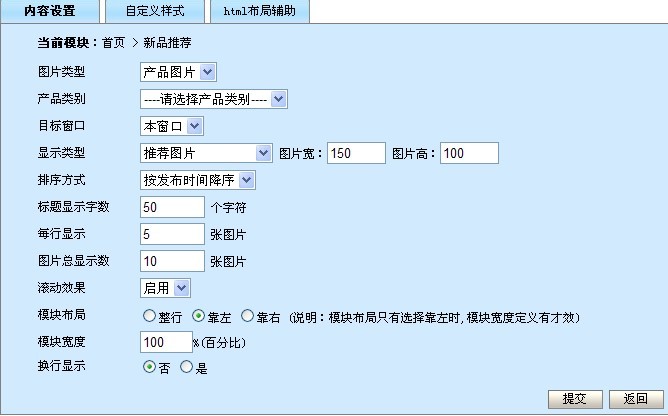Focus the 标题显示字数 input field

(172, 207)
